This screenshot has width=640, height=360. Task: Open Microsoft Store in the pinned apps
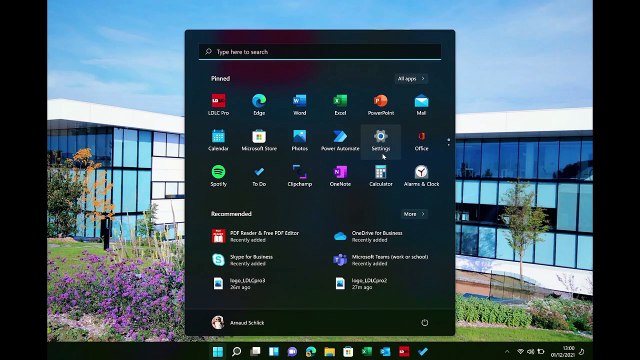(x=259, y=140)
